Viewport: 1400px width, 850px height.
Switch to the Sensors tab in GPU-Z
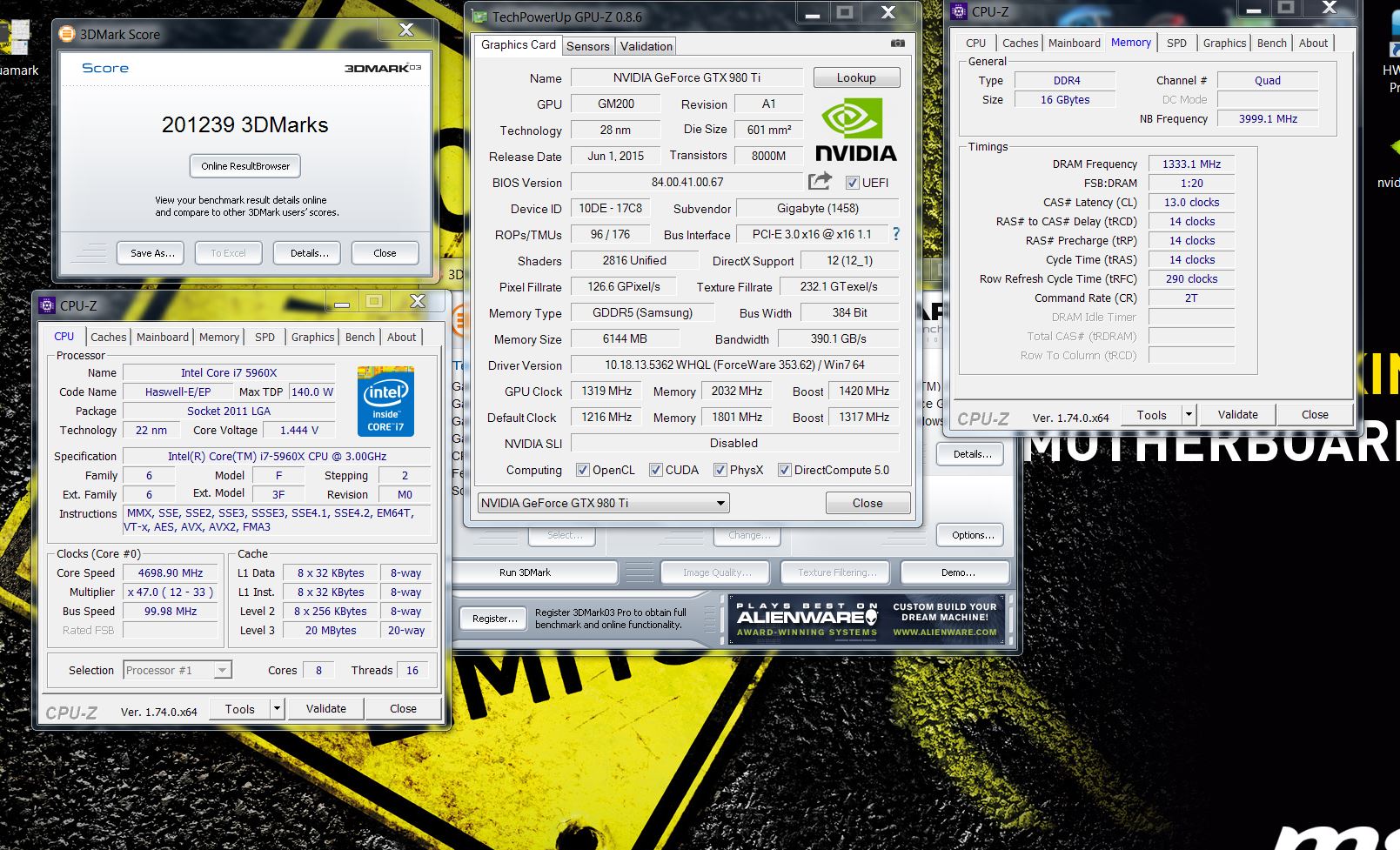click(x=588, y=46)
